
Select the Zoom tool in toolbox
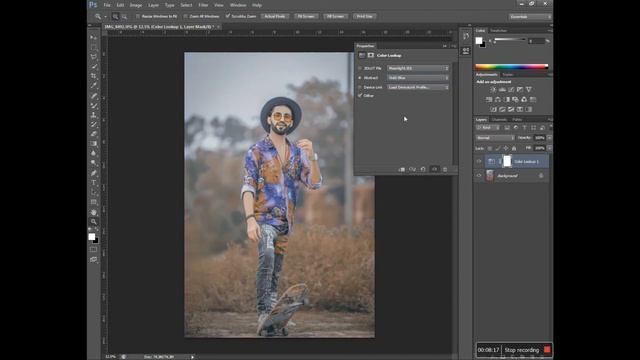[94, 222]
